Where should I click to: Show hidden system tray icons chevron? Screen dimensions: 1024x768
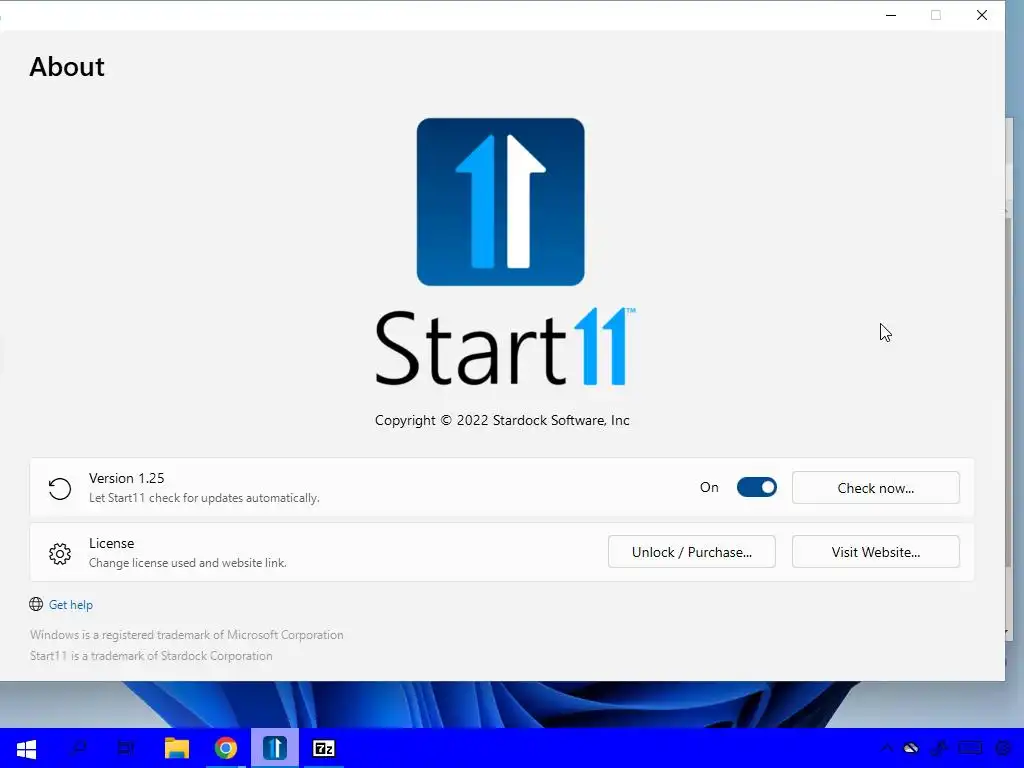(886, 748)
